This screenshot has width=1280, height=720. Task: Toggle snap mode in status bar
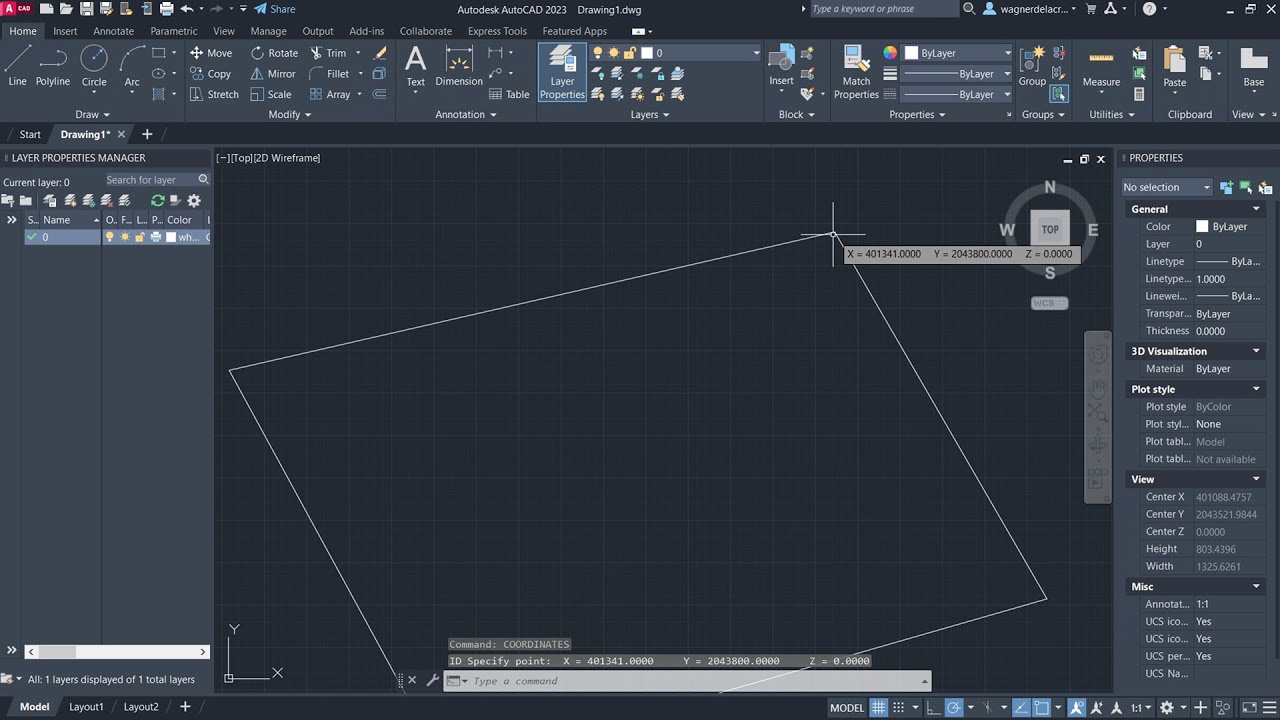899,707
